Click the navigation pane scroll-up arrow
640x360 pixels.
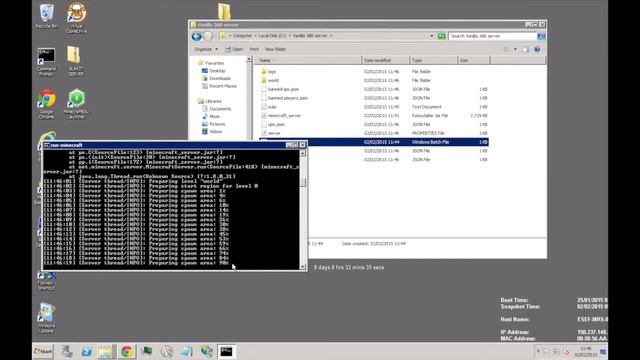tap(249, 60)
